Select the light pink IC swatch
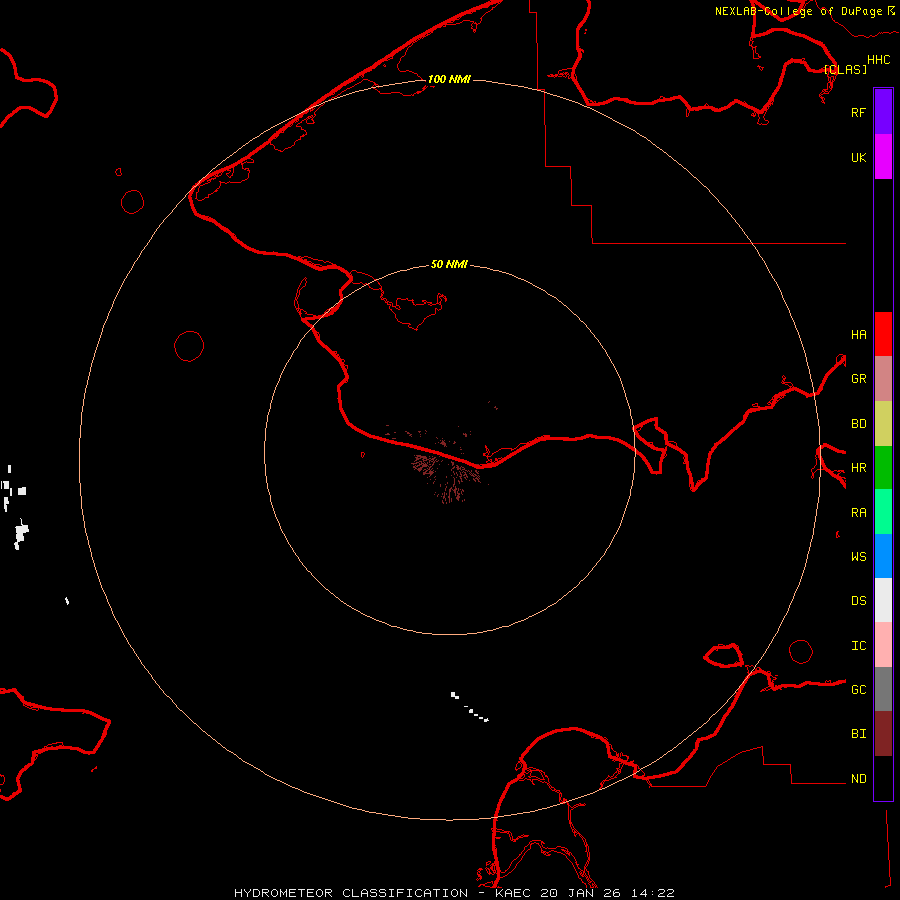 tap(883, 645)
